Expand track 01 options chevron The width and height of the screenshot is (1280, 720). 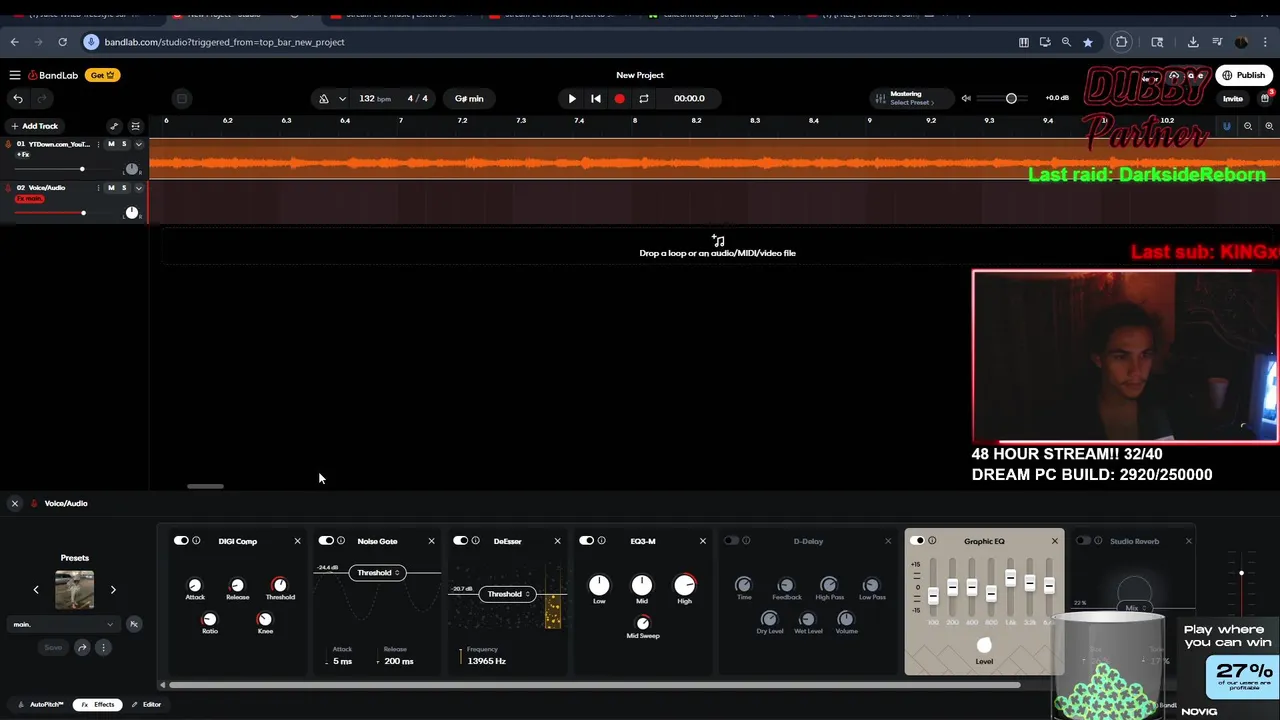pyautogui.click(x=139, y=144)
